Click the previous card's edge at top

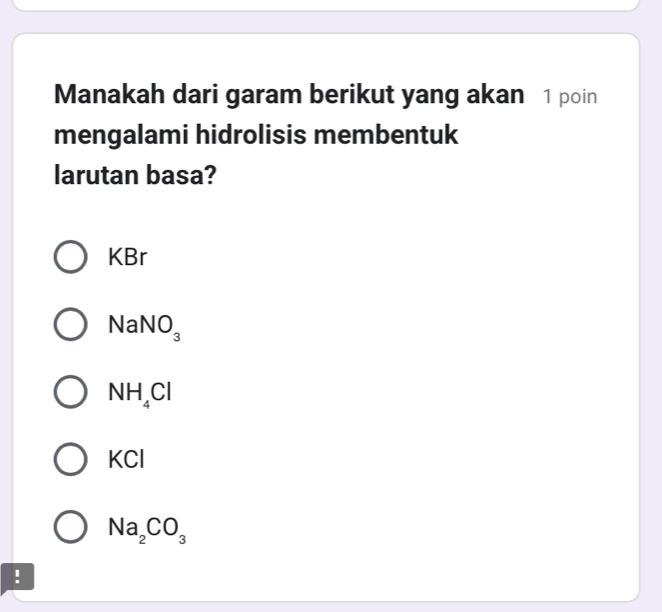tap(331, 6)
